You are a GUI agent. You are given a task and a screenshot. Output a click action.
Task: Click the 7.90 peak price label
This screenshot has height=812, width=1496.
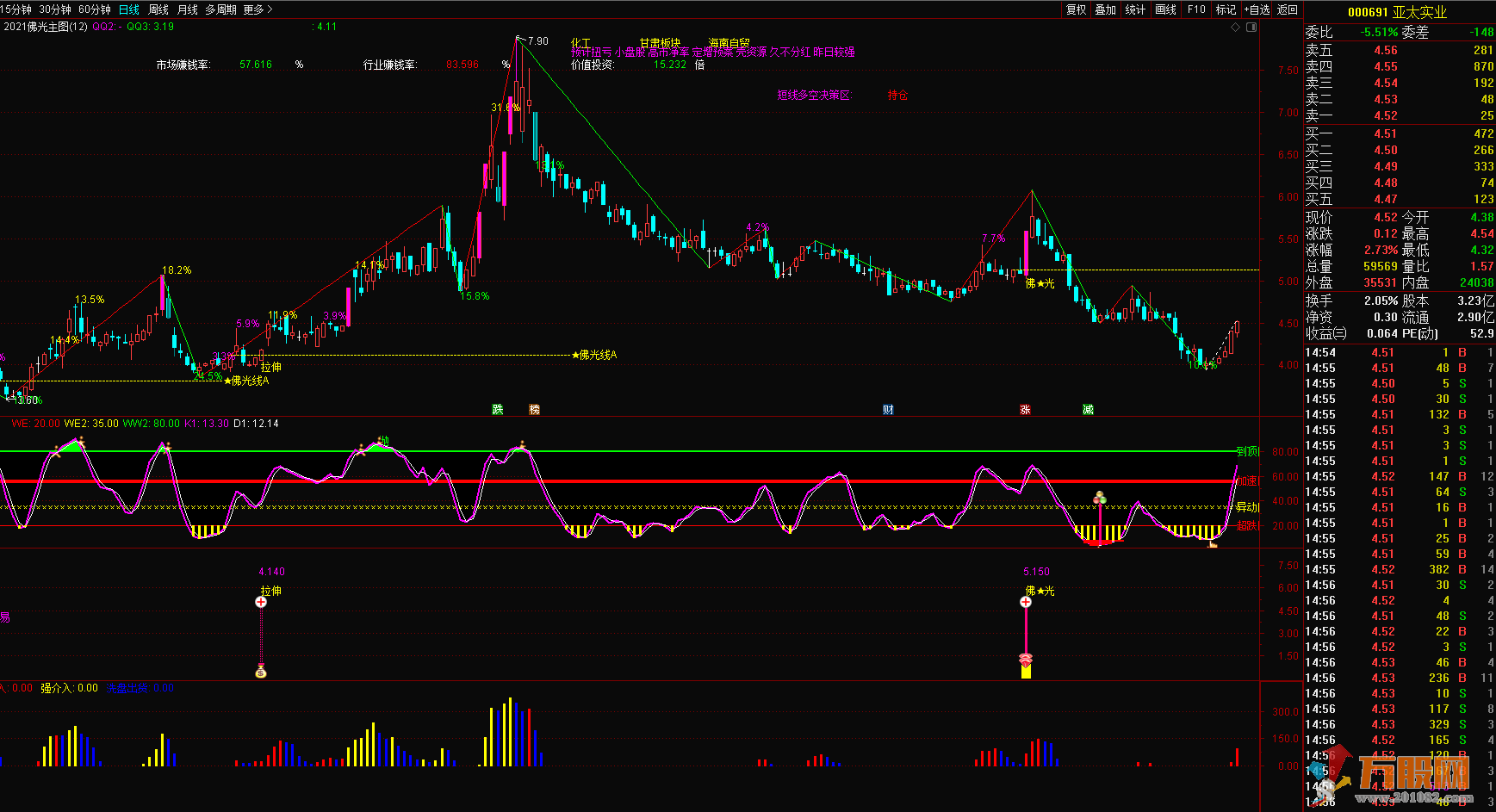pyautogui.click(x=538, y=41)
